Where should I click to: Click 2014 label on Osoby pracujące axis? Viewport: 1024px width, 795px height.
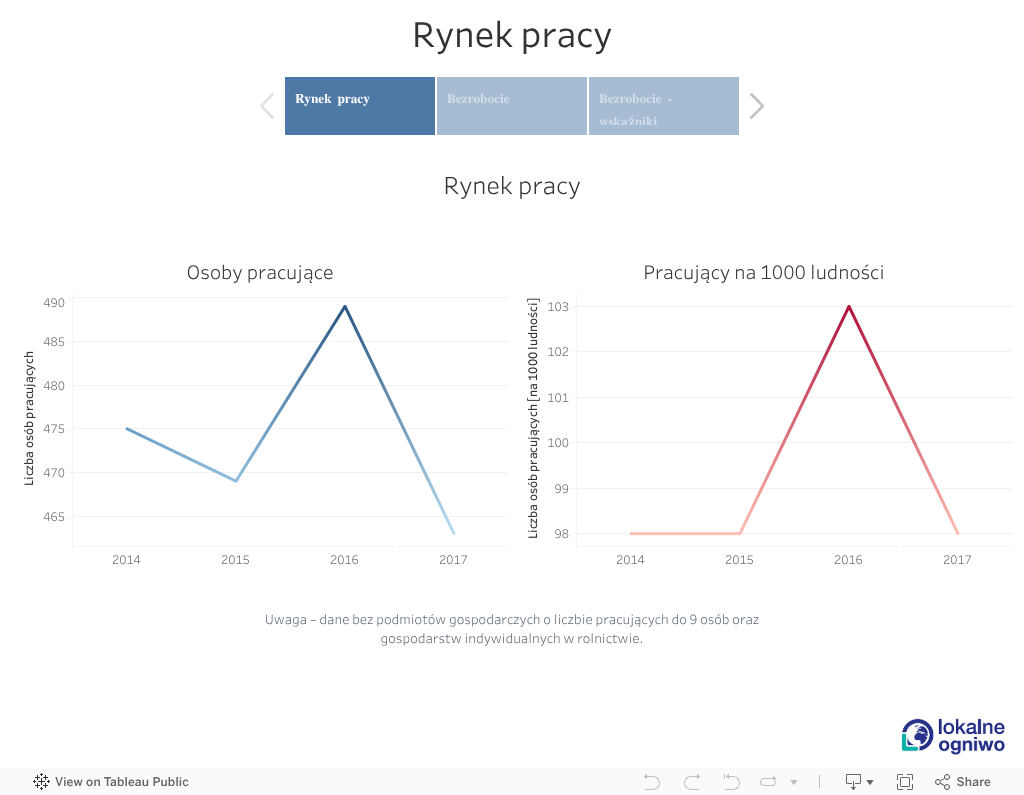[126, 559]
